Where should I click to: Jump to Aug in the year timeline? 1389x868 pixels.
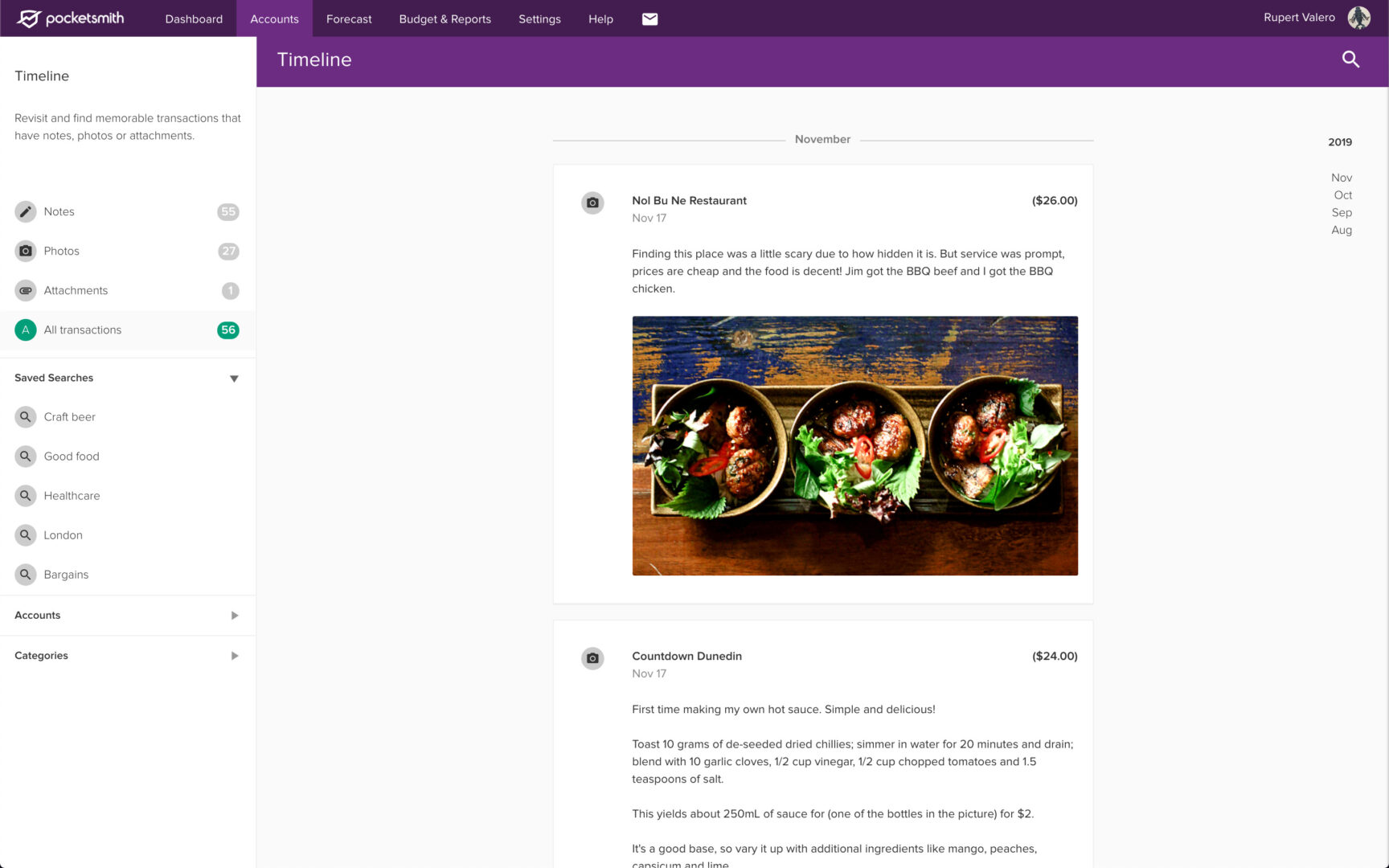[1342, 230]
